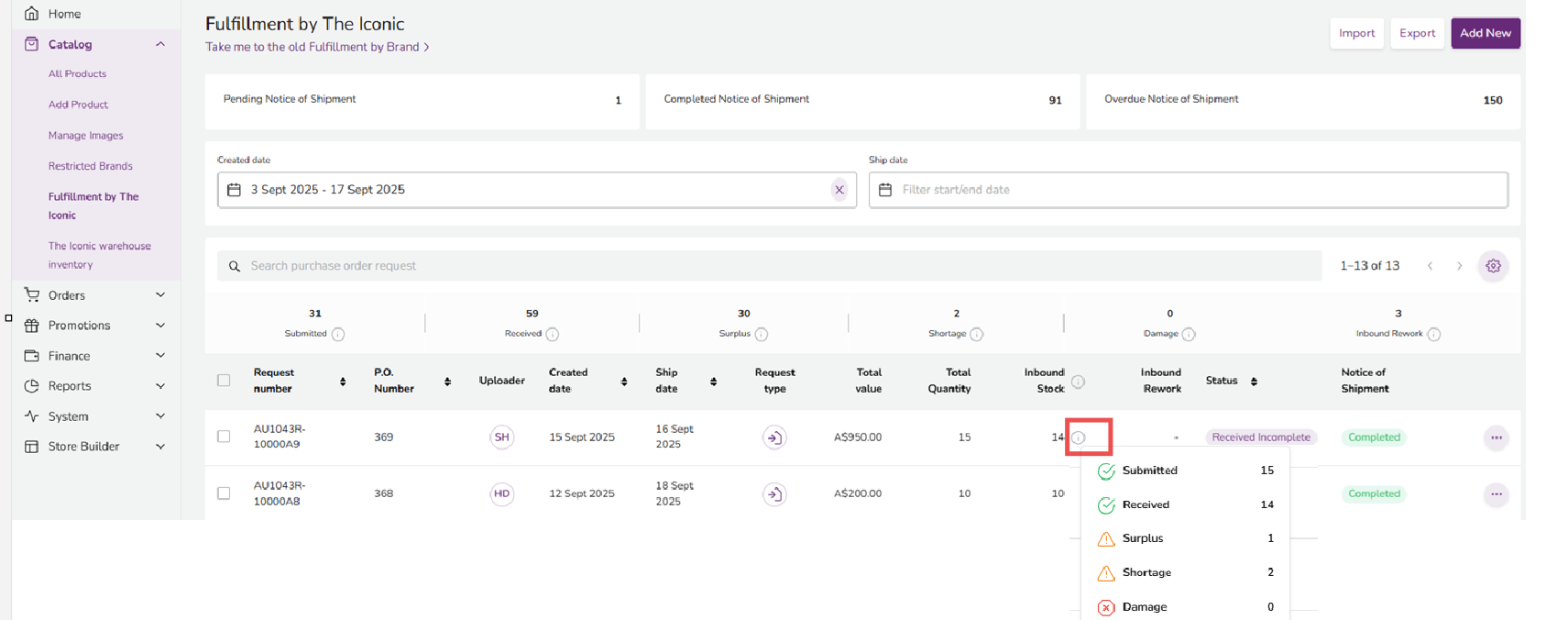Check the box for request AU1043R-10000A9
Viewport: 1568px width, 620px height.
click(224, 437)
